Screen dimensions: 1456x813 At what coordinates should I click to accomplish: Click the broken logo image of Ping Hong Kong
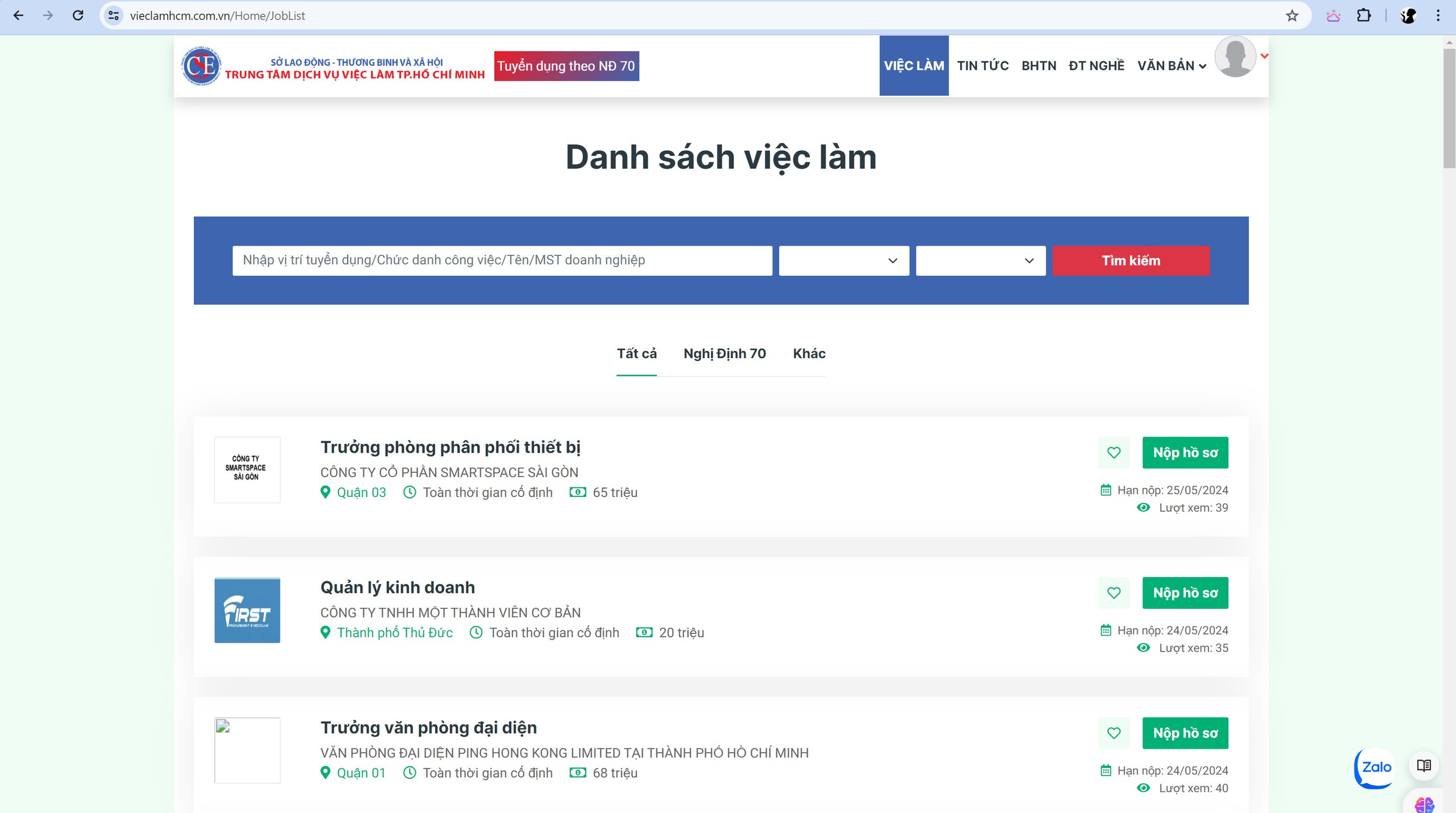[247, 750]
